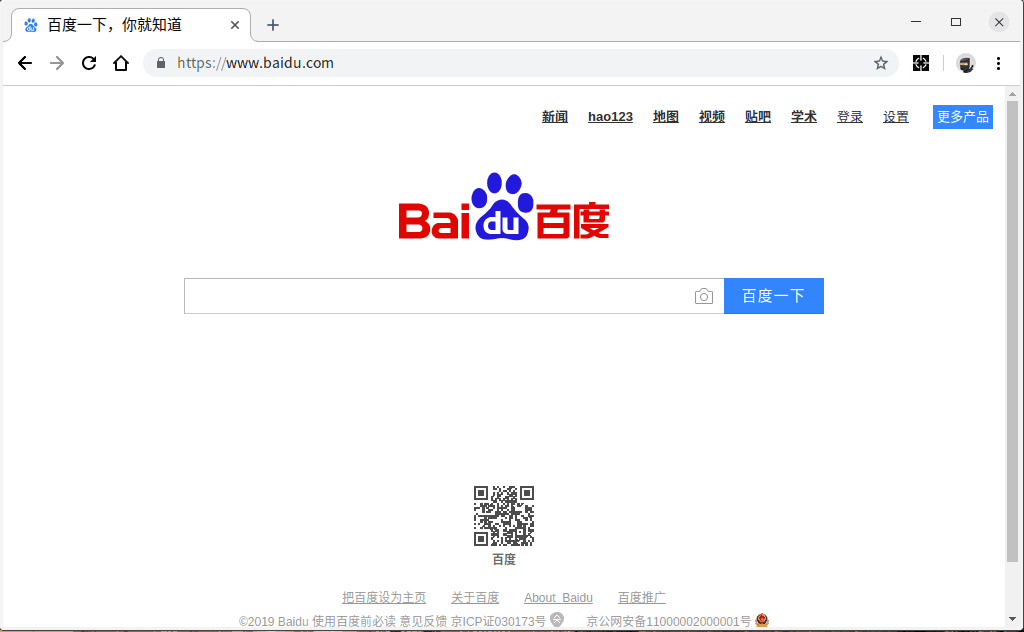
Task: Click the browser forward arrow
Action: [57, 63]
